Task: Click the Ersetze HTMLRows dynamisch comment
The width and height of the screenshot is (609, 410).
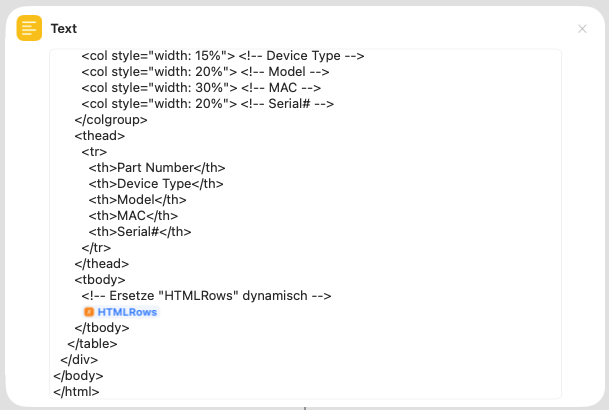Action: [205, 296]
